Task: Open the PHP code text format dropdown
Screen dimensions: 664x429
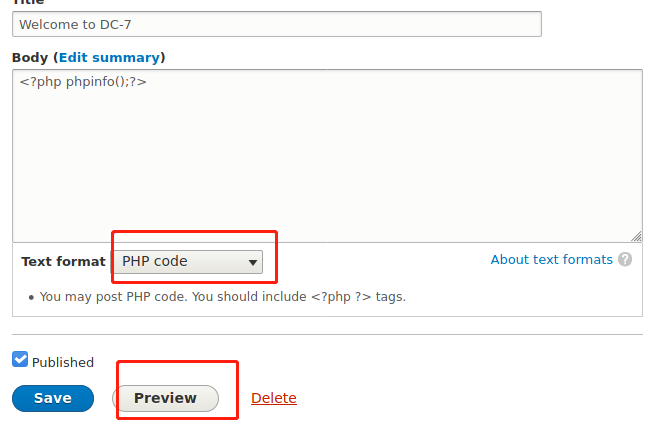Action: click(188, 262)
